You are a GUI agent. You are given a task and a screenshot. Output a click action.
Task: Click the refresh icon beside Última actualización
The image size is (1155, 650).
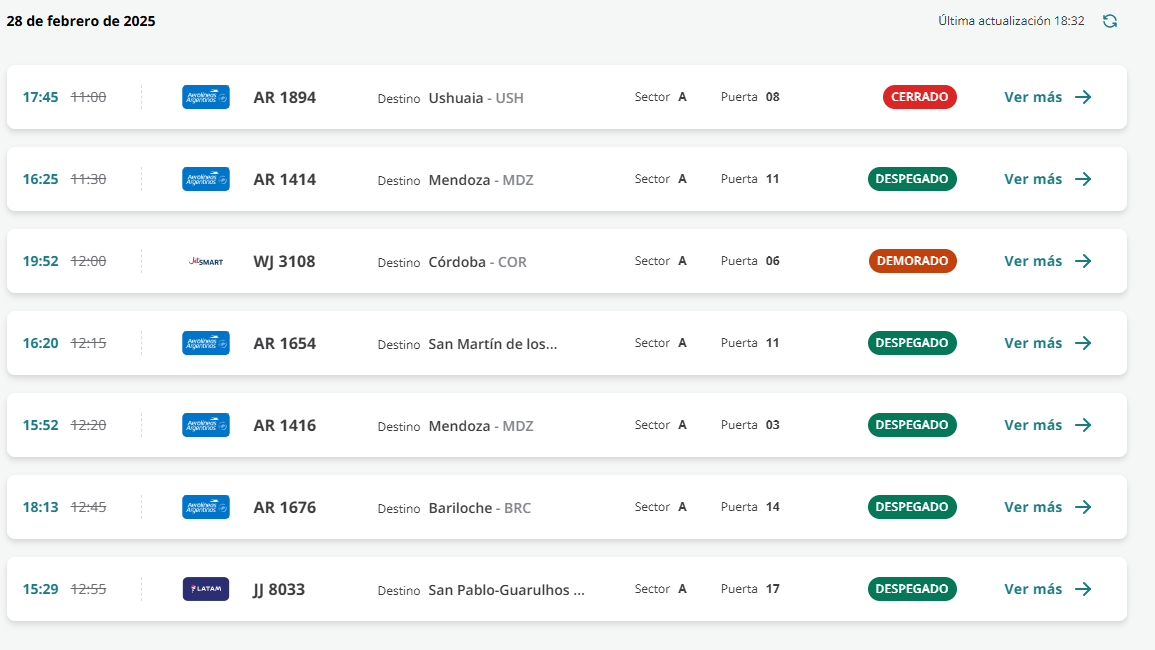(1109, 21)
